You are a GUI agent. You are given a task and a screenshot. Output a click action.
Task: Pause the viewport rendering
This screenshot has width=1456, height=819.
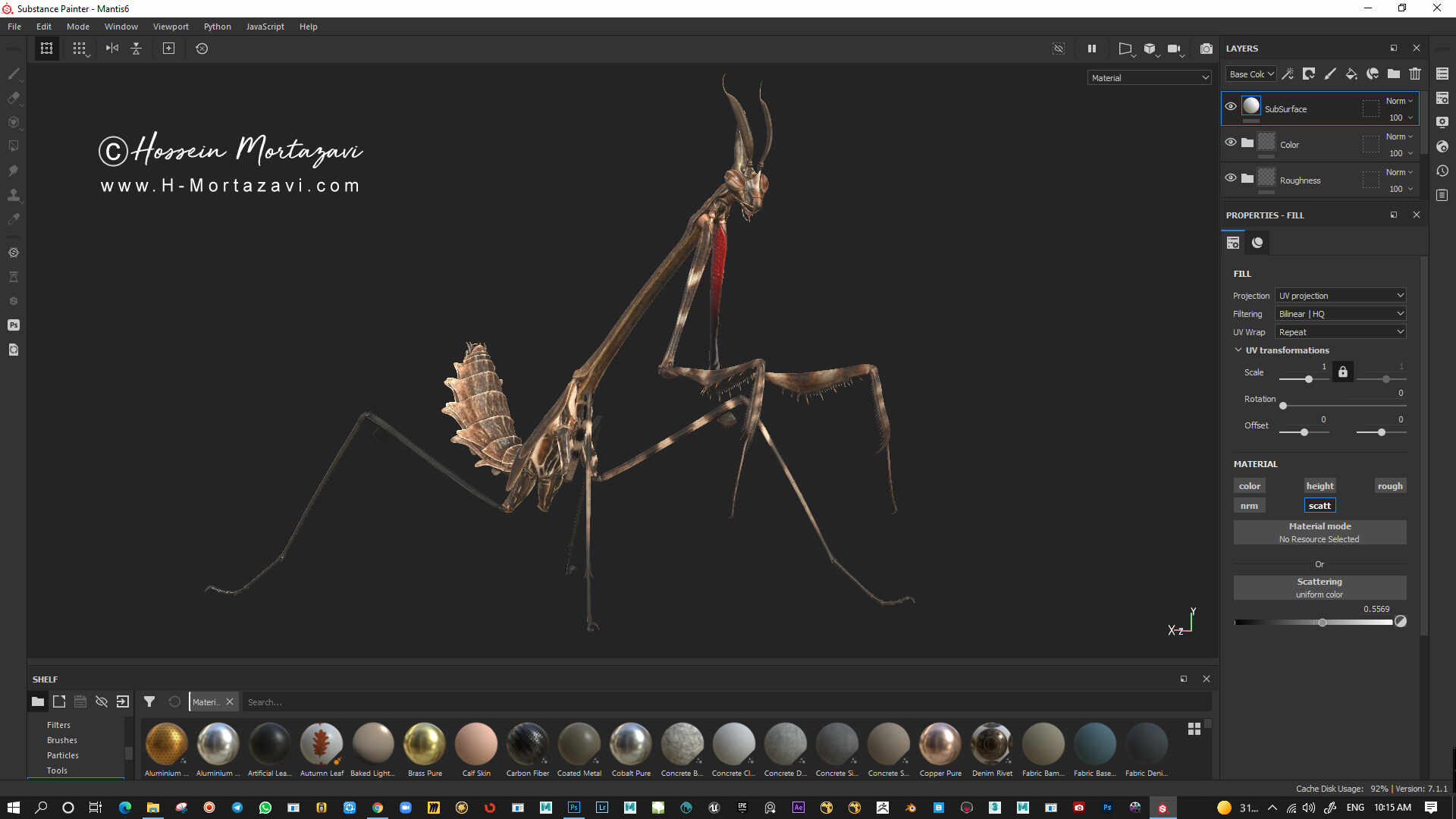[x=1092, y=49]
